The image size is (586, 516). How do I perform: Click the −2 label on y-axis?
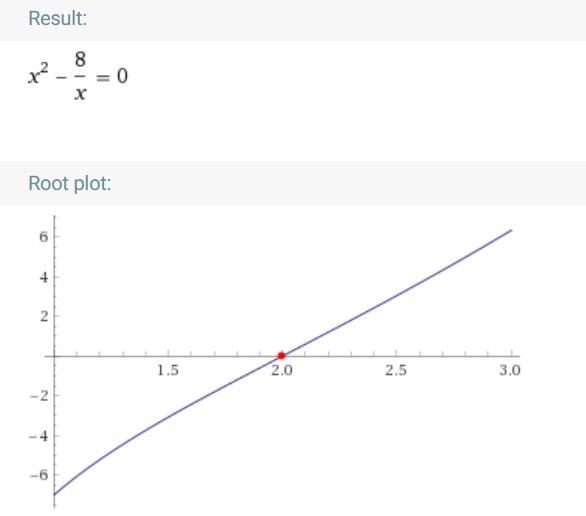click(x=39, y=396)
